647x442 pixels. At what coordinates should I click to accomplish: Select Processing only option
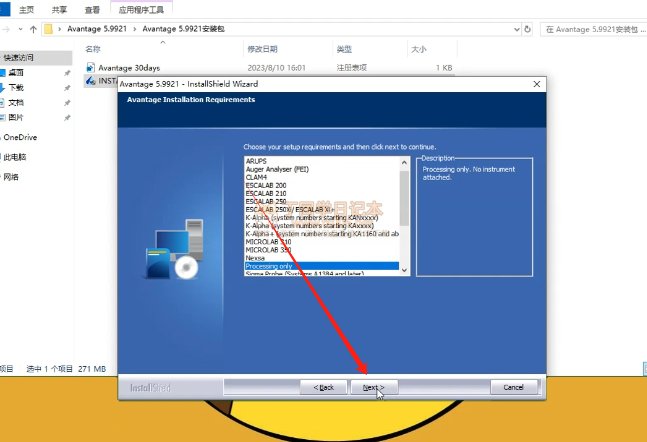(x=322, y=266)
